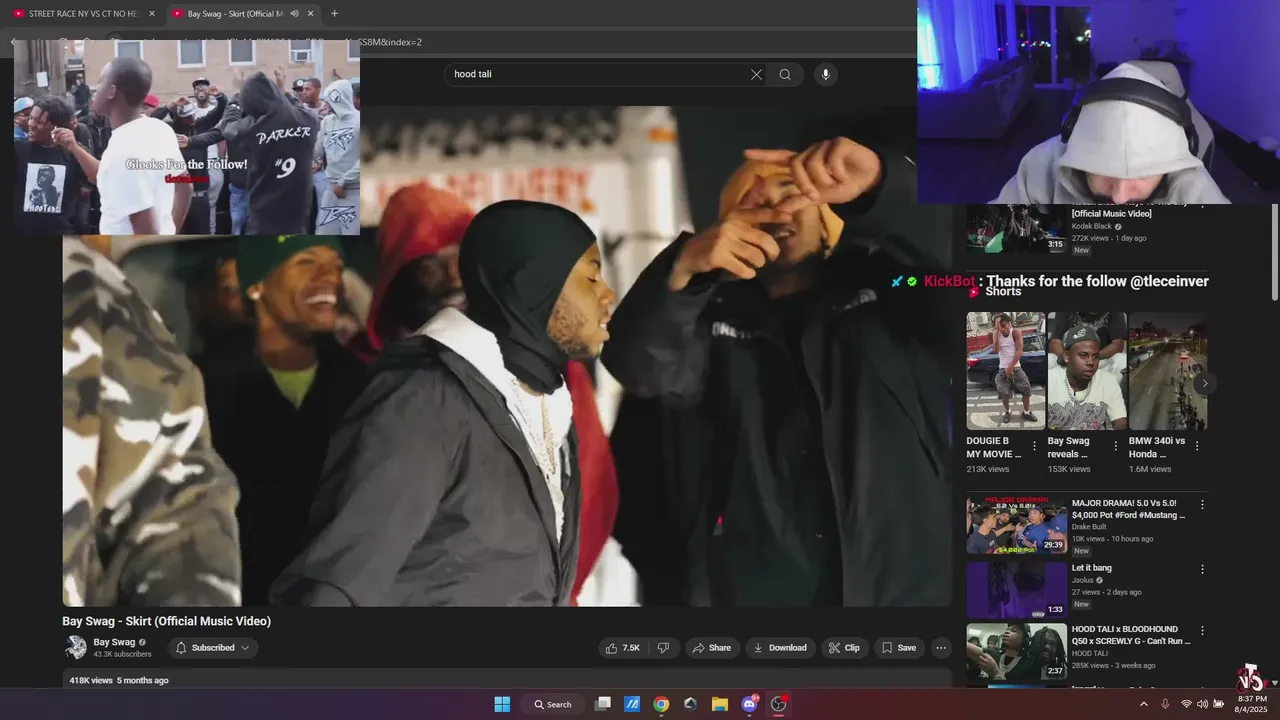Screen dimensions: 1280x720
Task: Open a new browser tab
Action: 334,14
